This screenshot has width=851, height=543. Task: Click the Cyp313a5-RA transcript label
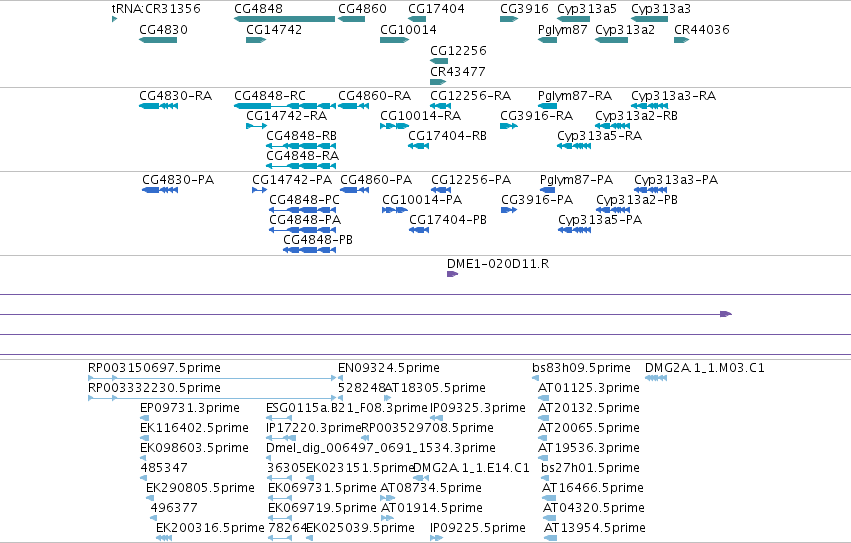(600, 136)
